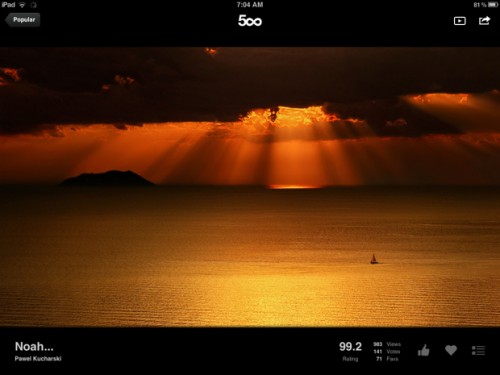The height and width of the screenshot is (375, 500).
Task: Open the sunset photo full view
Action: click(250, 187)
